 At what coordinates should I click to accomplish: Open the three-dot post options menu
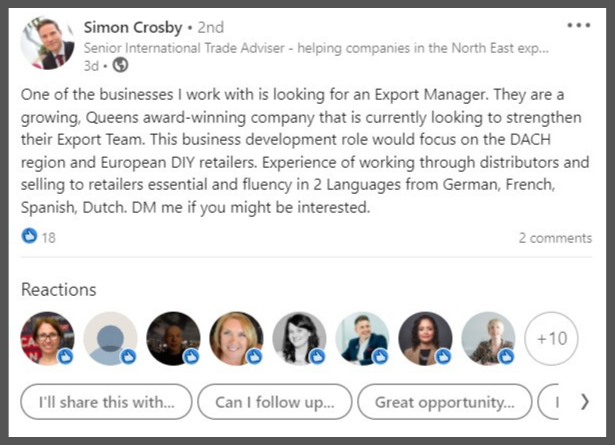coord(579,26)
